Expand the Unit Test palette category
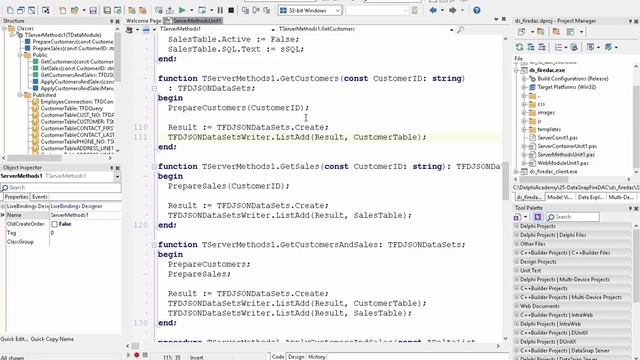Viewport: 640px width, 360px height. [x=516, y=271]
